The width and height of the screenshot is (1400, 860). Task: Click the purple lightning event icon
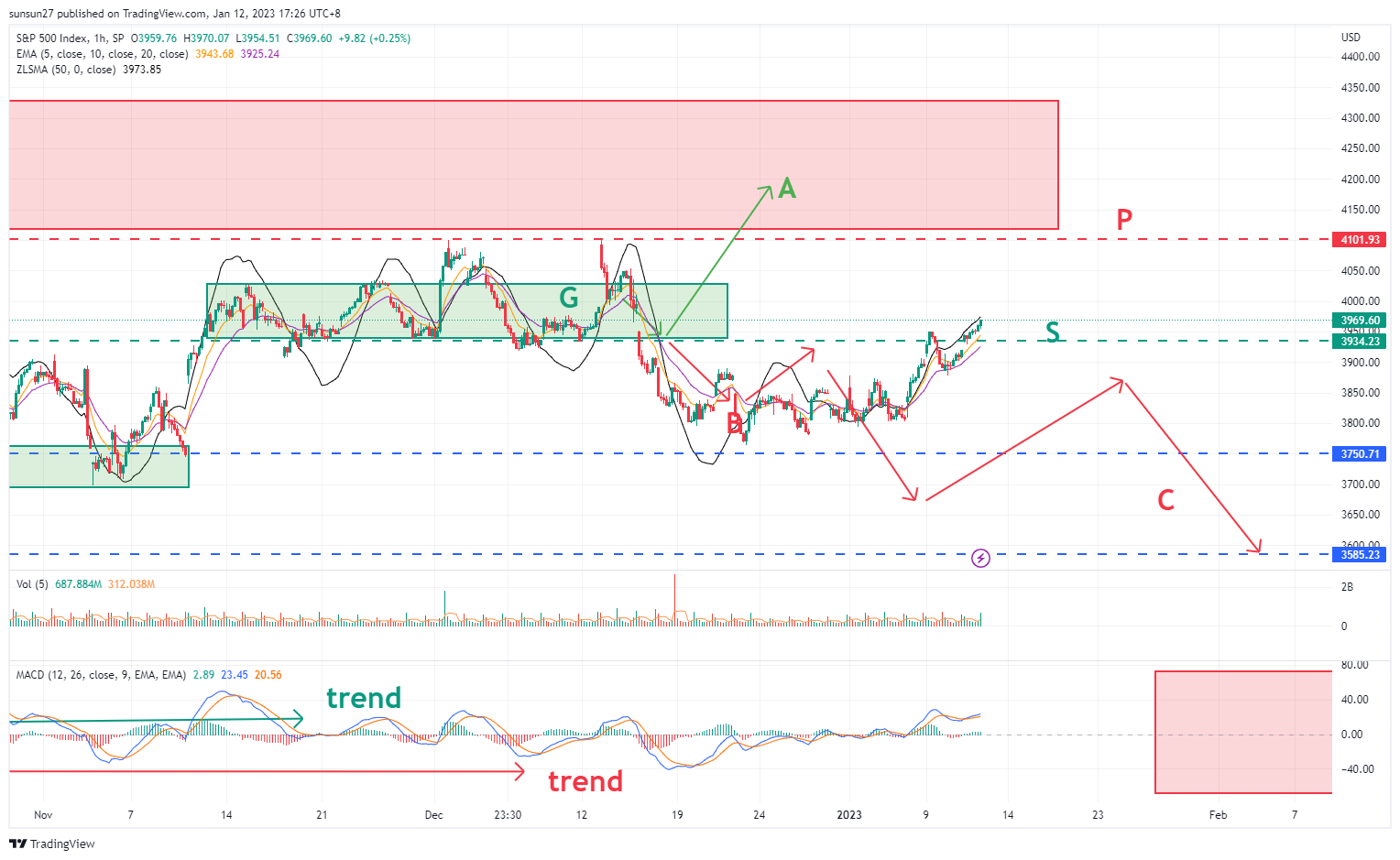[980, 558]
